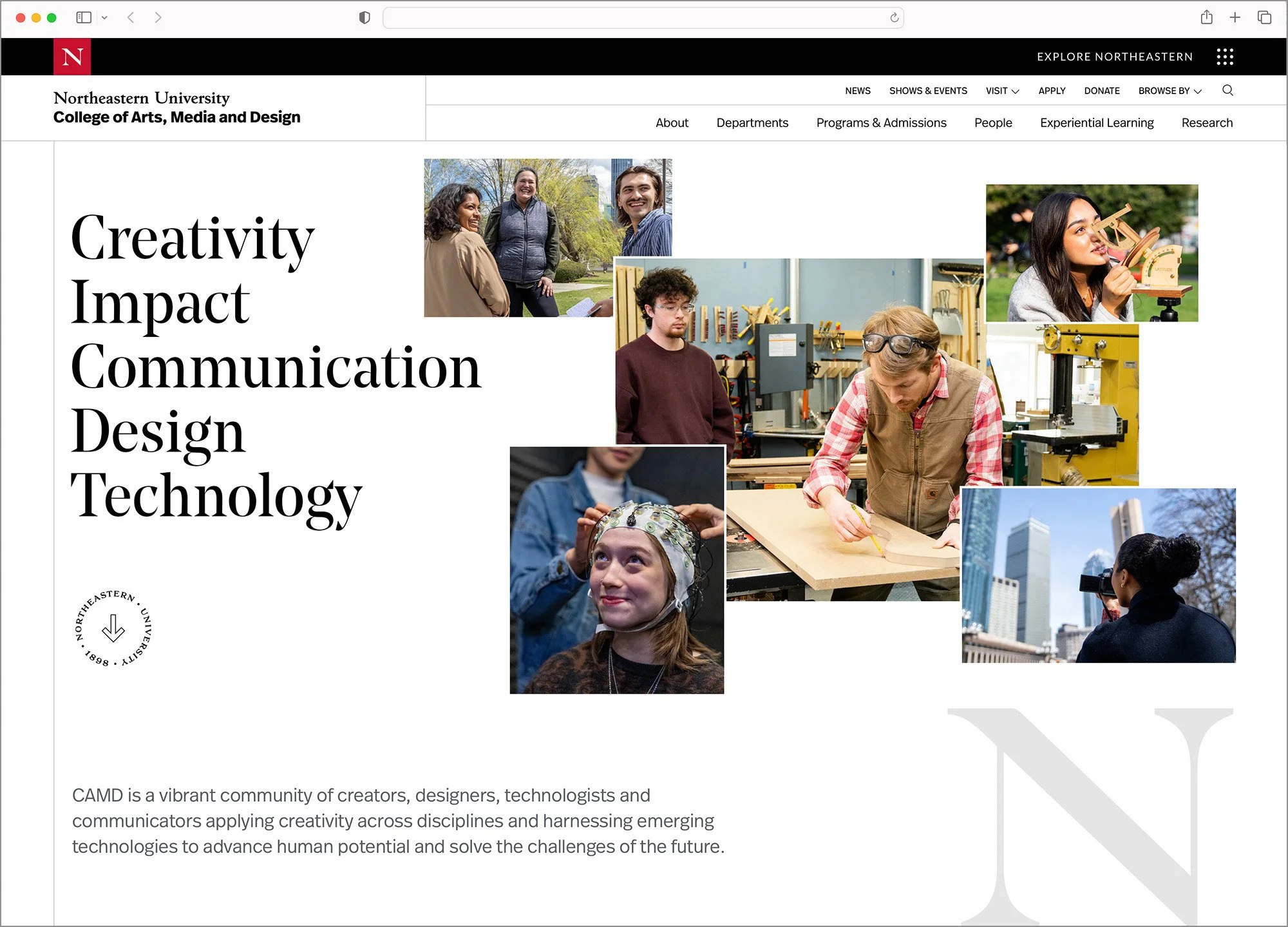Click the Safari share icon
The width and height of the screenshot is (1288, 927).
tap(1207, 17)
